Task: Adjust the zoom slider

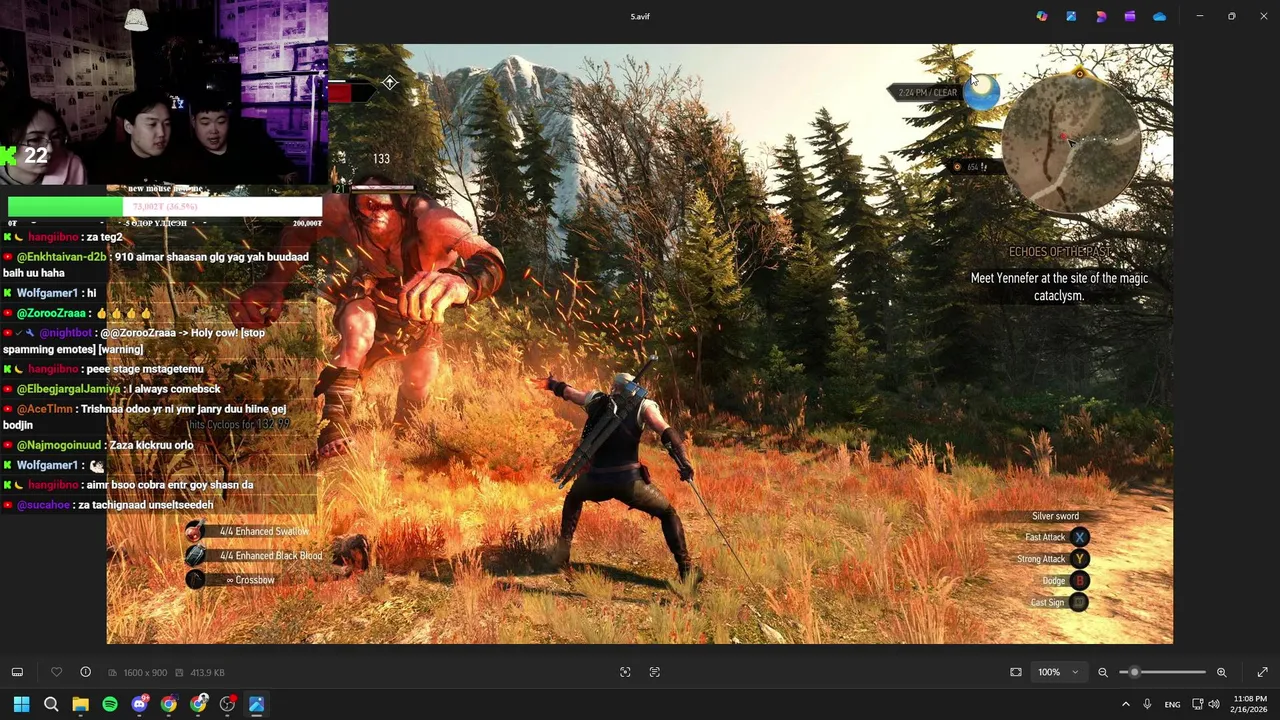Action: 1162,672
